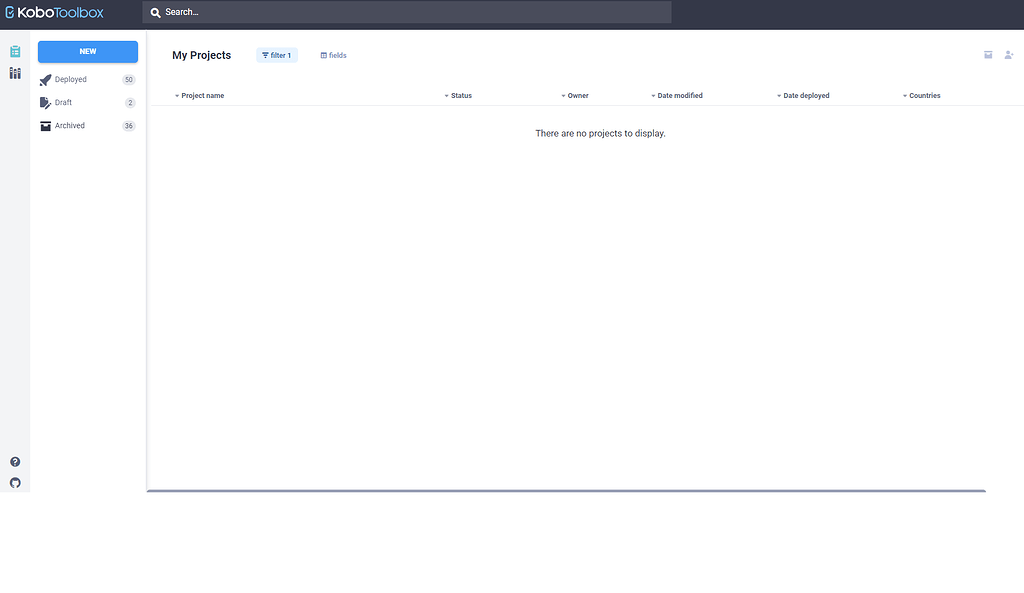Open the Archived box filter icon

point(44,125)
